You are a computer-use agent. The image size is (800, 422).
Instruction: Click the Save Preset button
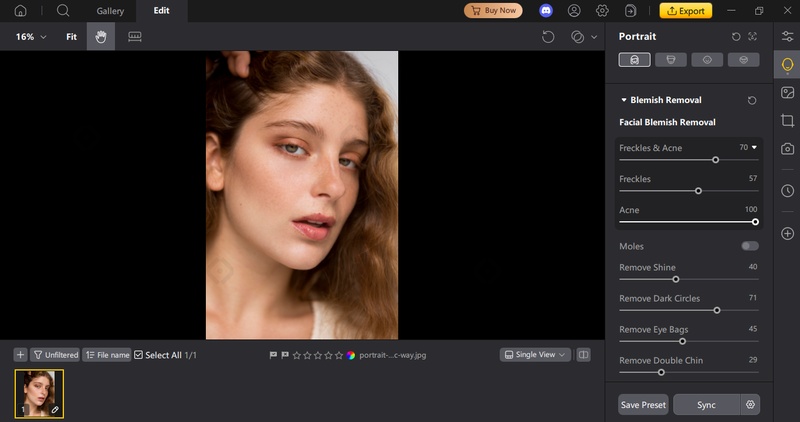pyautogui.click(x=642, y=405)
